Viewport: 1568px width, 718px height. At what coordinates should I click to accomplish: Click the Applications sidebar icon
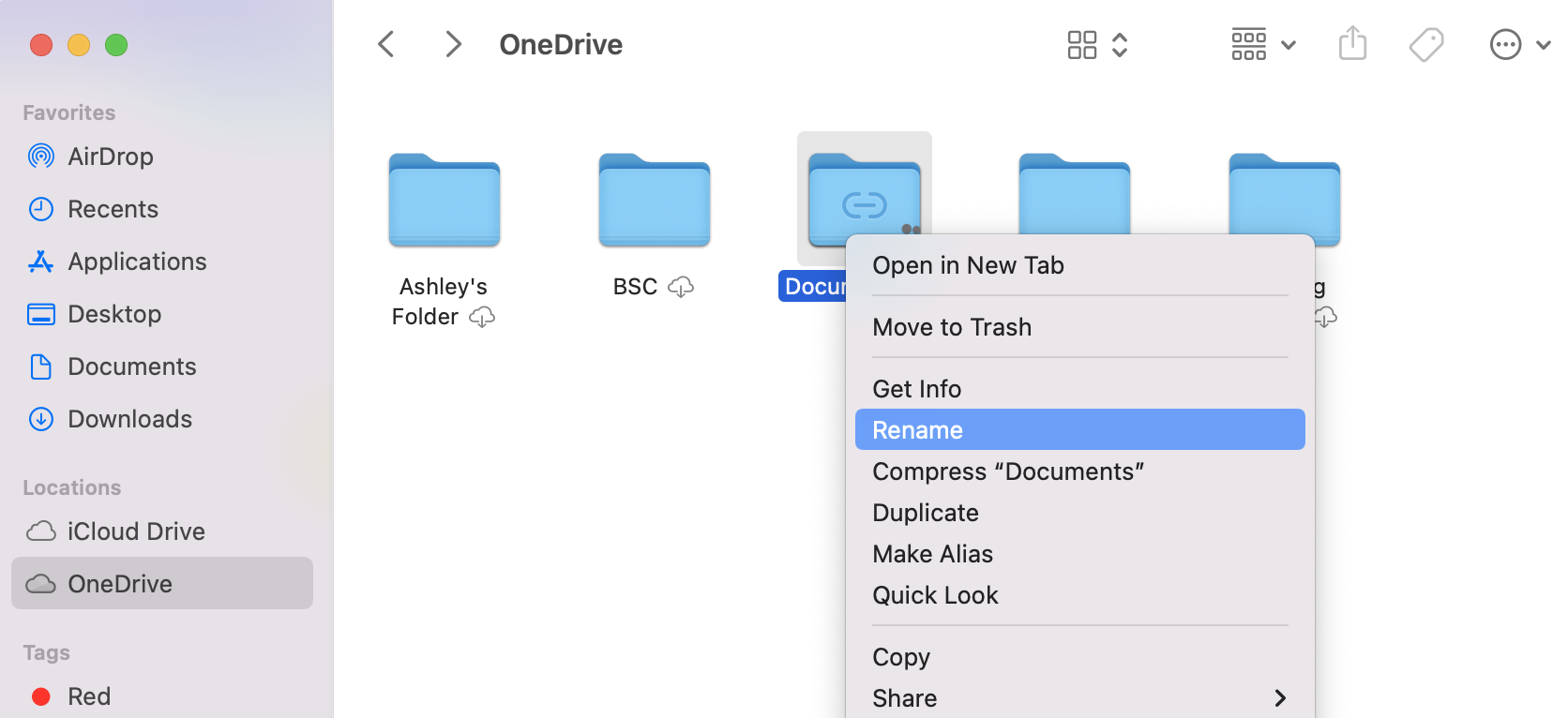(x=41, y=262)
